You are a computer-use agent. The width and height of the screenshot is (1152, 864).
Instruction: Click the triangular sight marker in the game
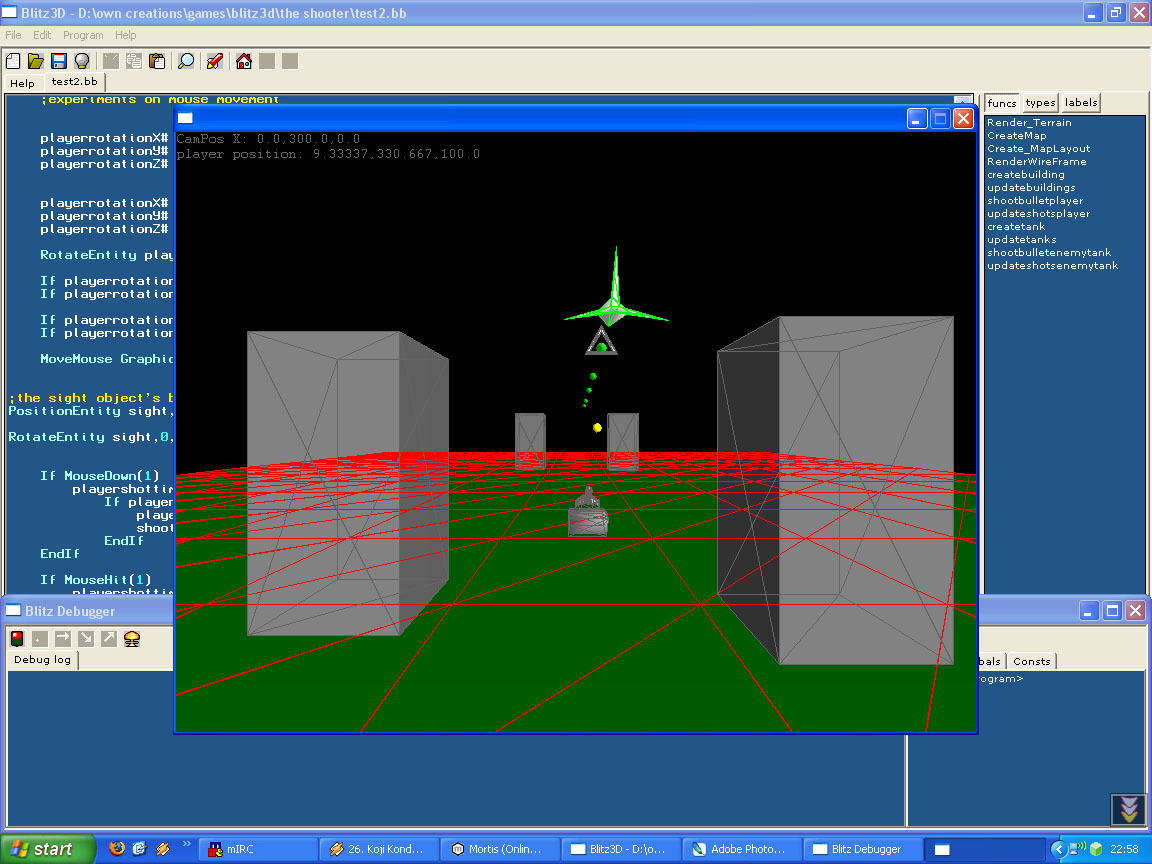pyautogui.click(x=601, y=342)
